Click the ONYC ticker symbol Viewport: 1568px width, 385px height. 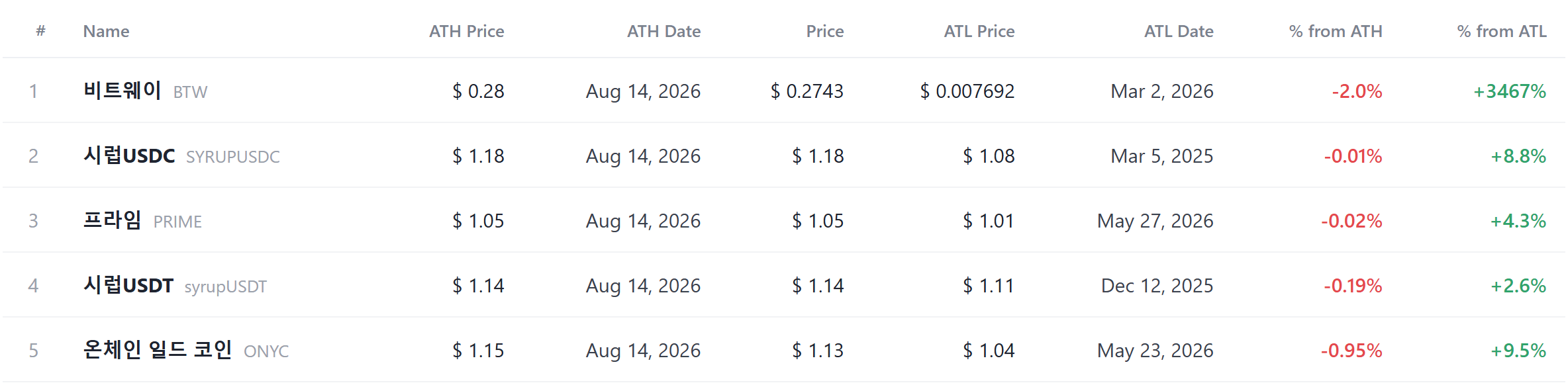click(266, 351)
